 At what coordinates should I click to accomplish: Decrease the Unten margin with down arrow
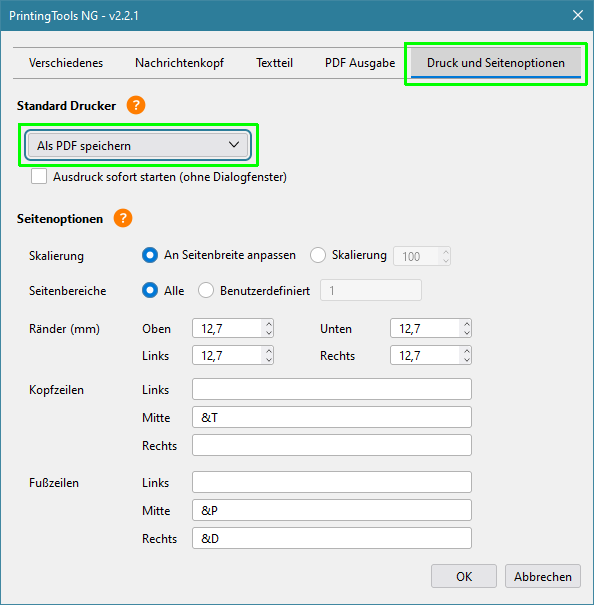pos(467,333)
